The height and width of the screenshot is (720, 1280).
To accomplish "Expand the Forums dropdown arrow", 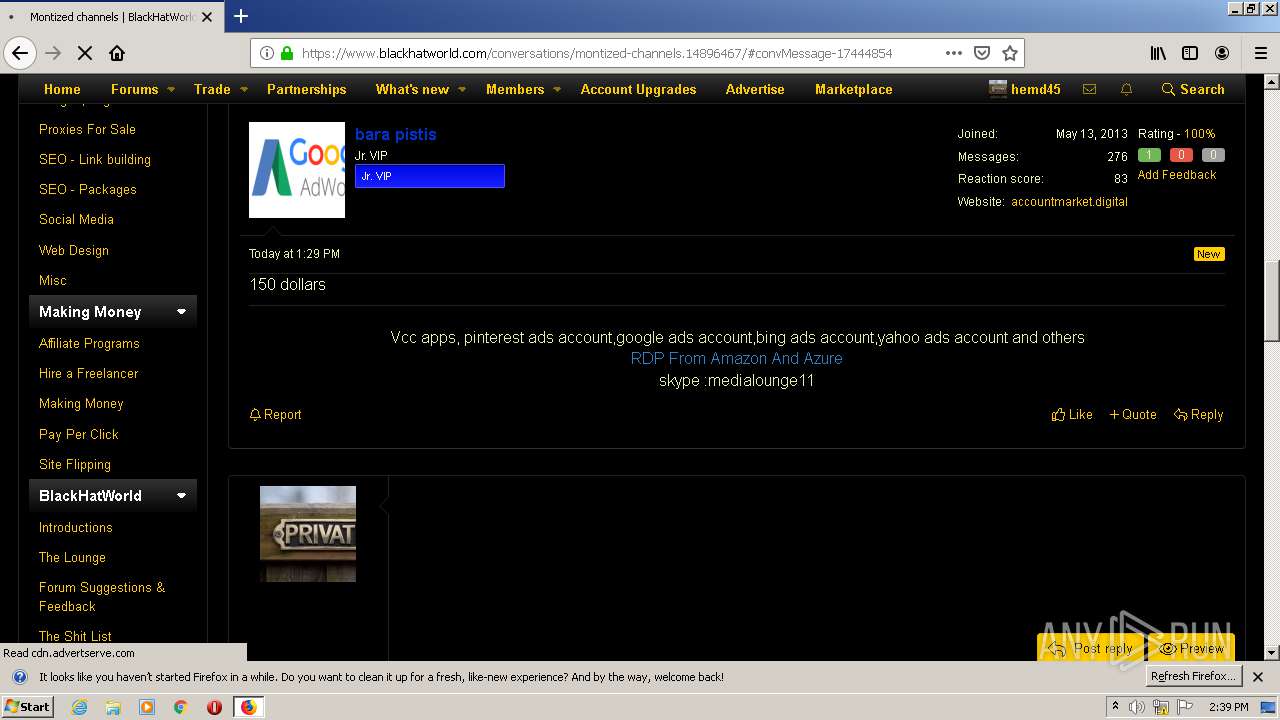I will (170, 89).
